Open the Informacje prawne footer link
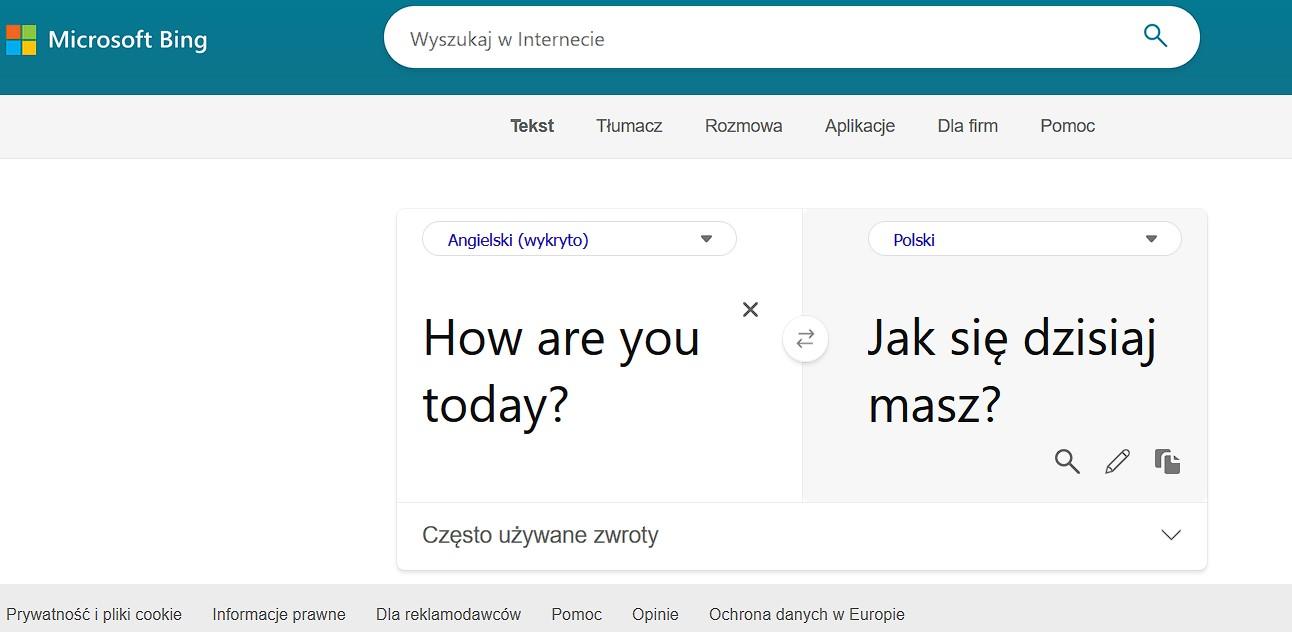The width and height of the screenshot is (1292, 632). pyautogui.click(x=279, y=614)
